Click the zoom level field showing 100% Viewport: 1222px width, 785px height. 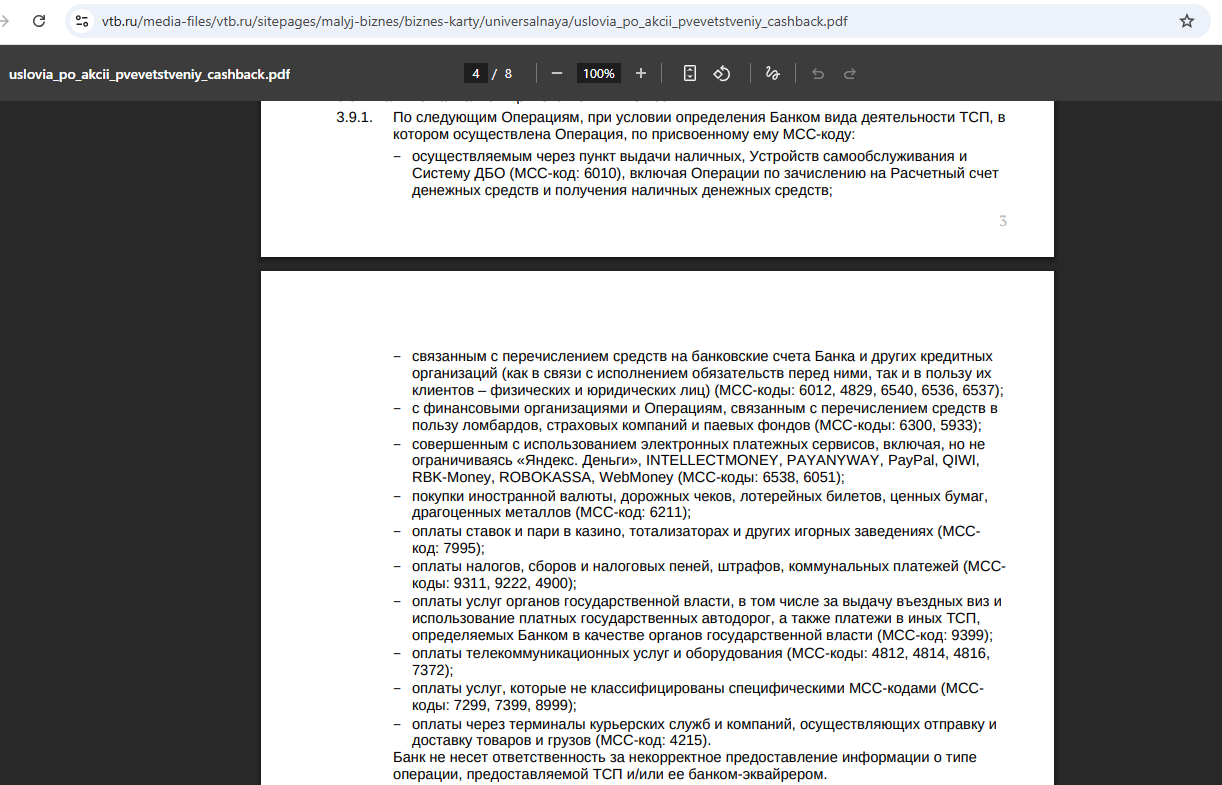coord(599,73)
